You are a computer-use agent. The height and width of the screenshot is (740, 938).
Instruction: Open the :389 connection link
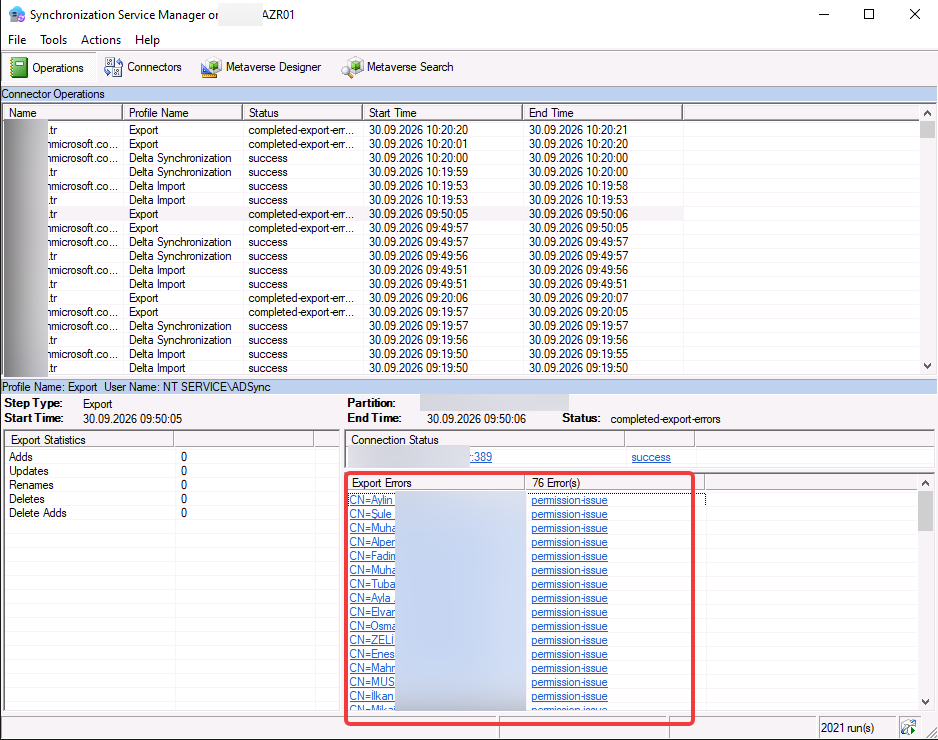481,457
